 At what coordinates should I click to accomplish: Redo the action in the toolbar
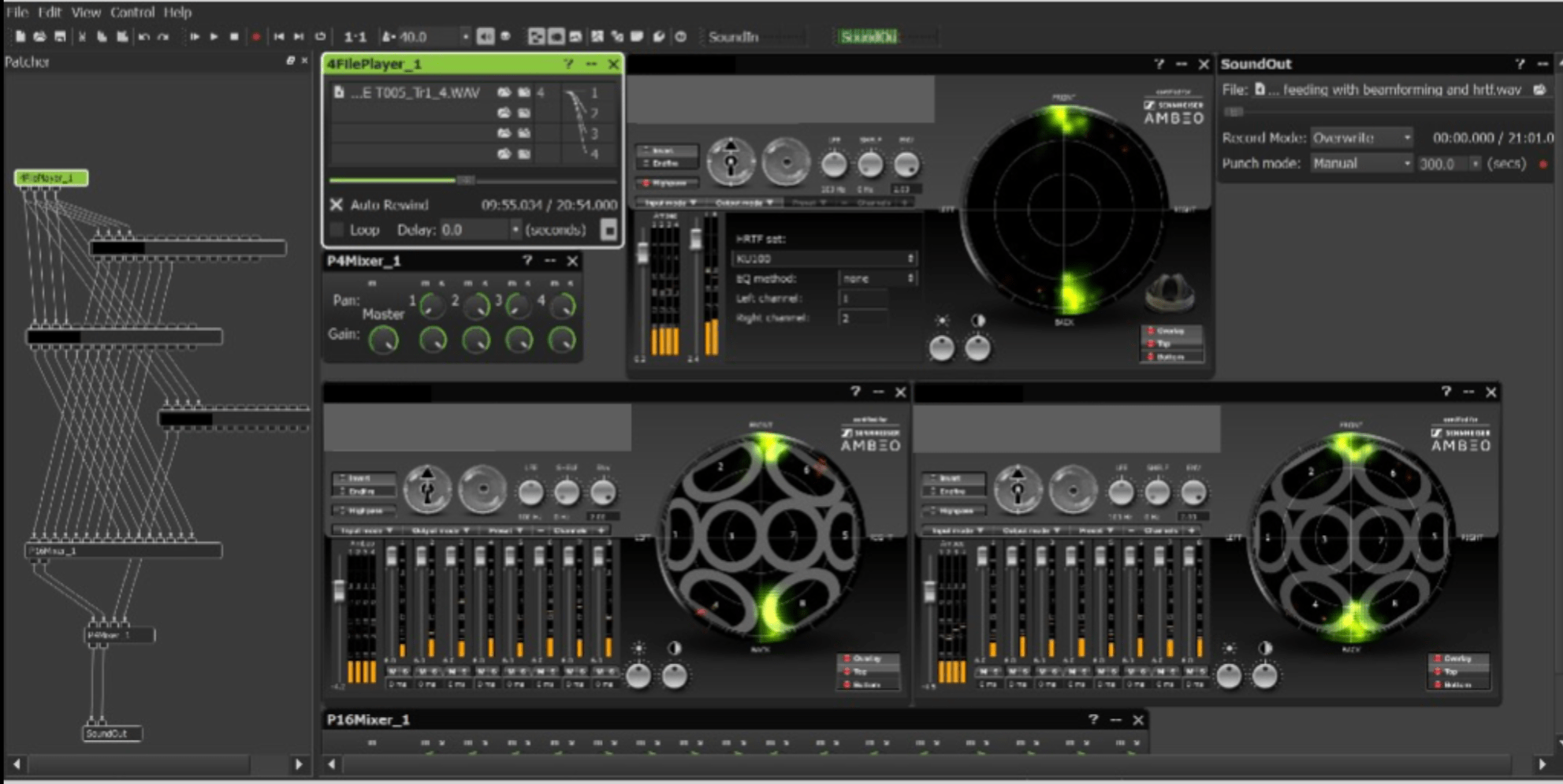click(163, 36)
